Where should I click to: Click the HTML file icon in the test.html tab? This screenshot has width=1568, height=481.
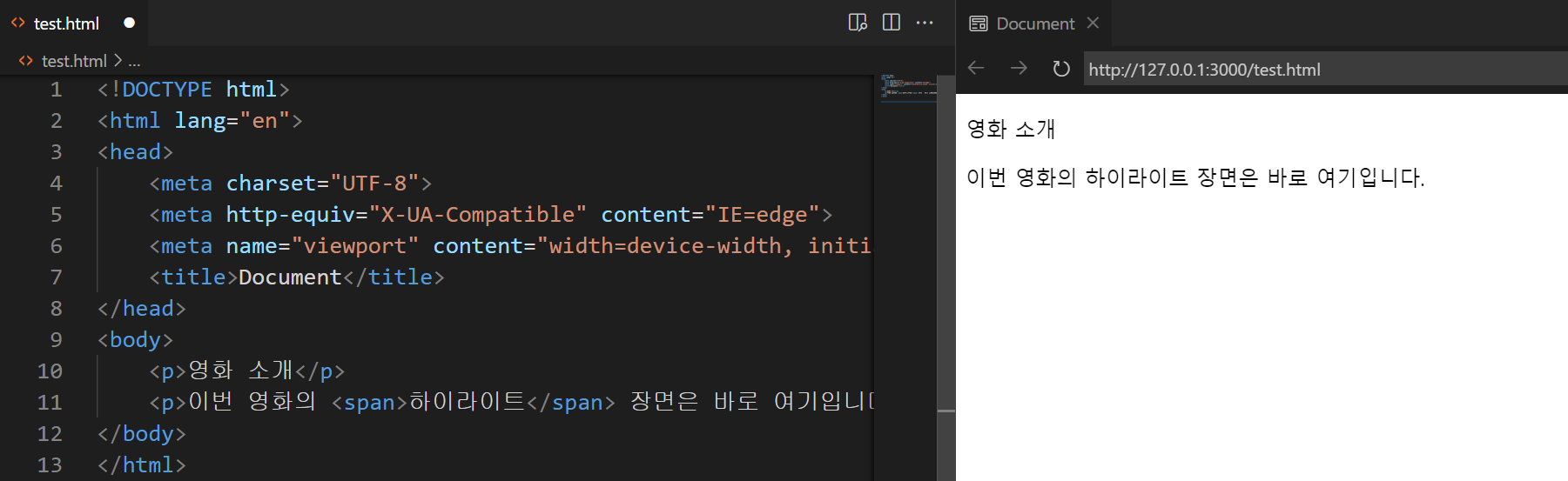click(x=17, y=23)
